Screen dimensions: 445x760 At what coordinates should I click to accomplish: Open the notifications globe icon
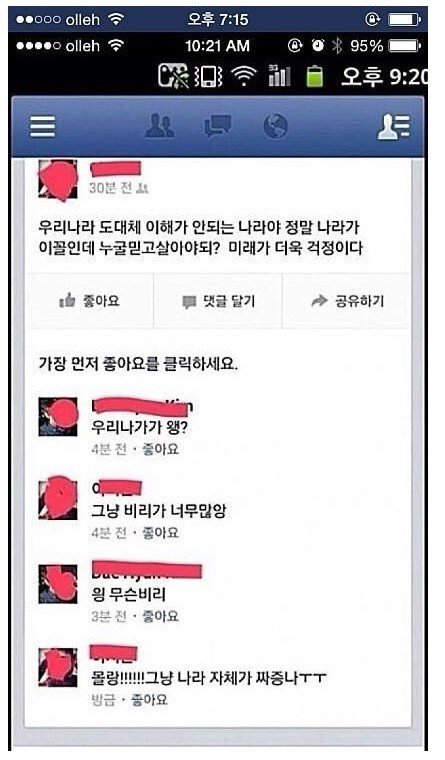tap(275, 126)
